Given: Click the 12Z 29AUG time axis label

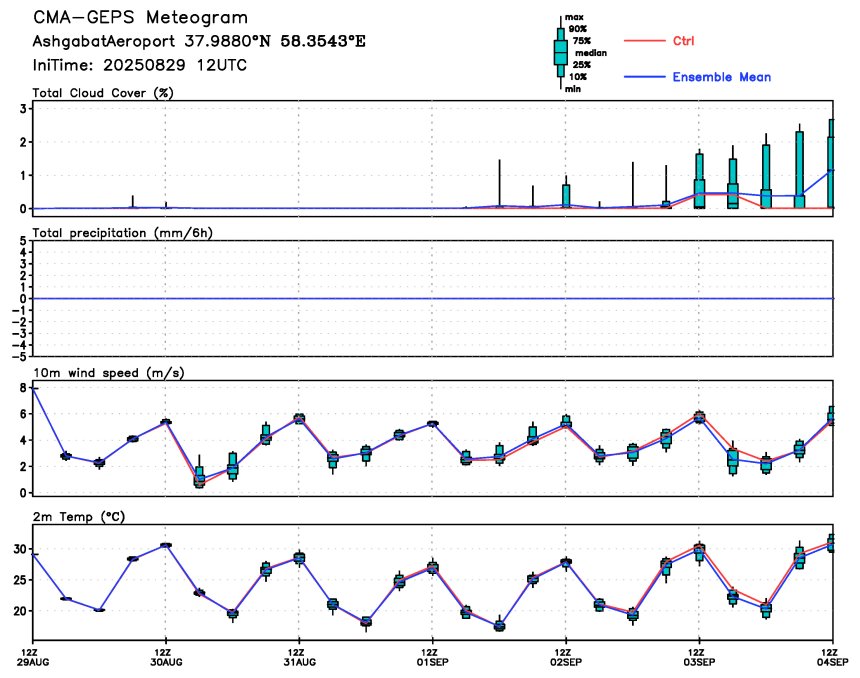Looking at the screenshot, I should tap(33, 657).
